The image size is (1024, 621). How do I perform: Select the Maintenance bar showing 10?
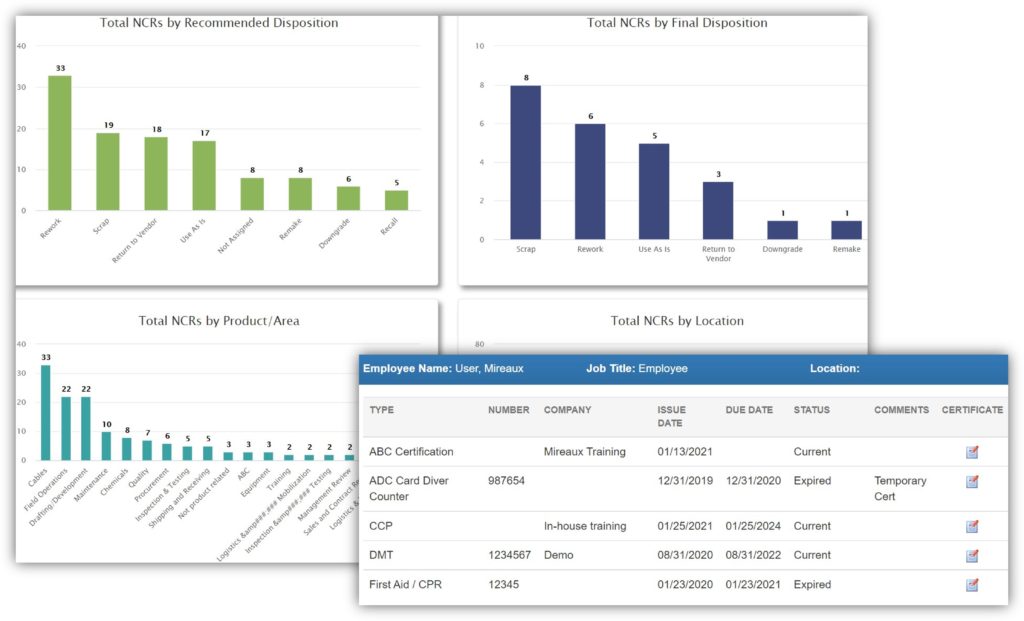pyautogui.click(x=107, y=445)
